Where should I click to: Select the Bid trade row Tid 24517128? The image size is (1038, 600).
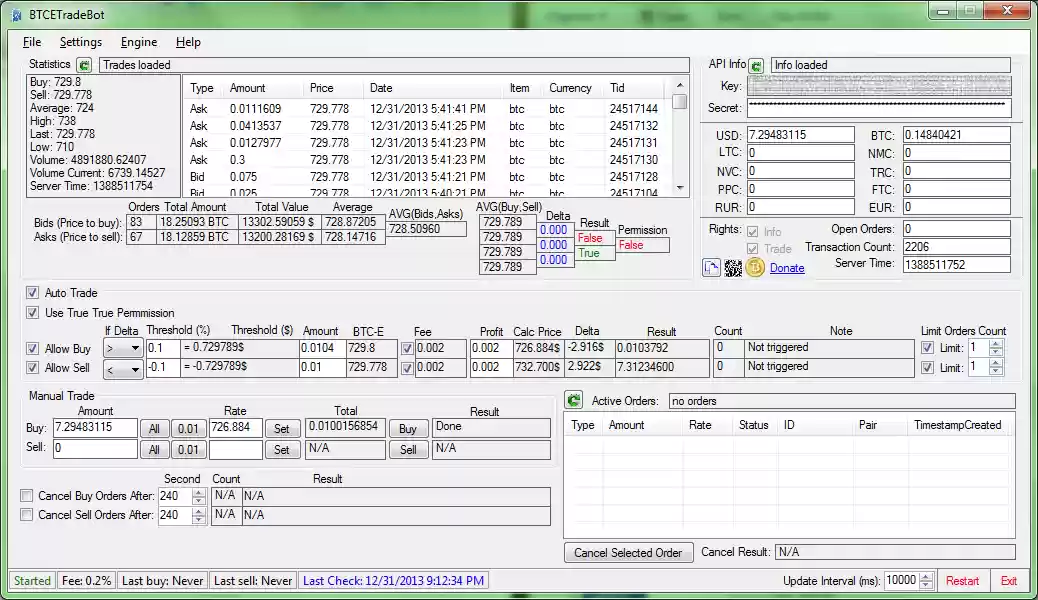[427, 177]
